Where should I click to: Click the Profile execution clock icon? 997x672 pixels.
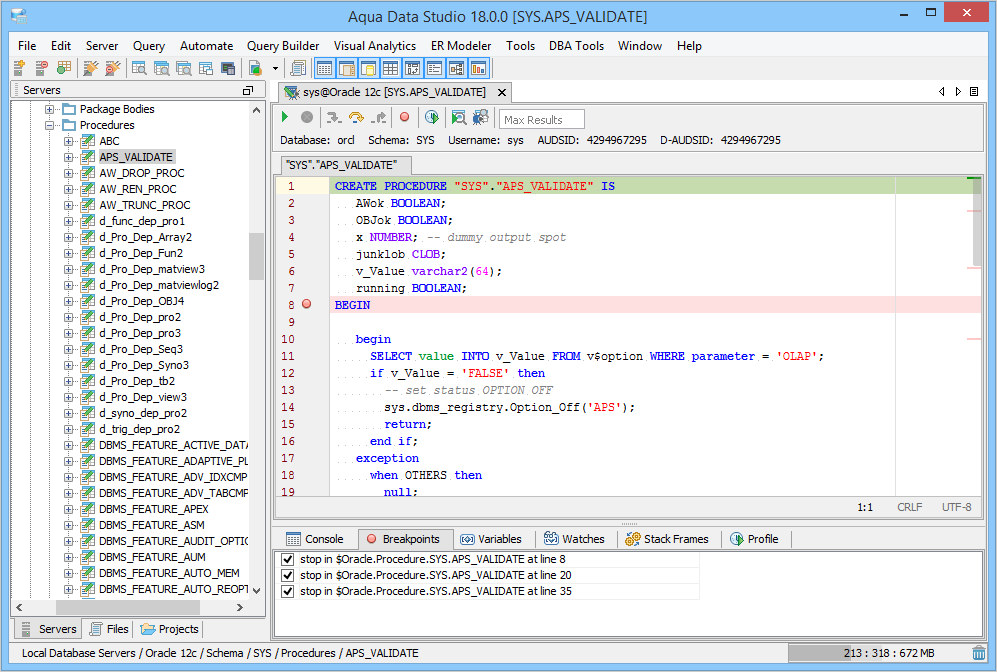pyautogui.click(x=431, y=118)
